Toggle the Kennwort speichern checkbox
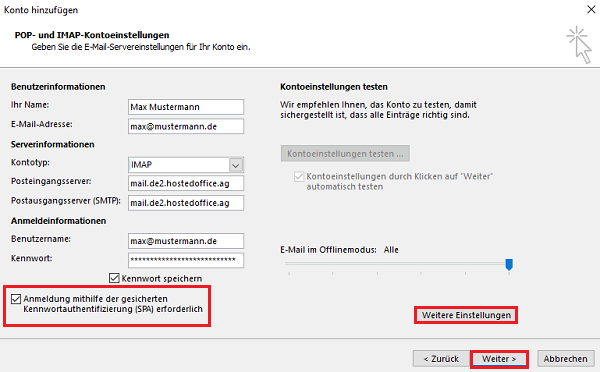This screenshot has height=372, width=600. 114,278
